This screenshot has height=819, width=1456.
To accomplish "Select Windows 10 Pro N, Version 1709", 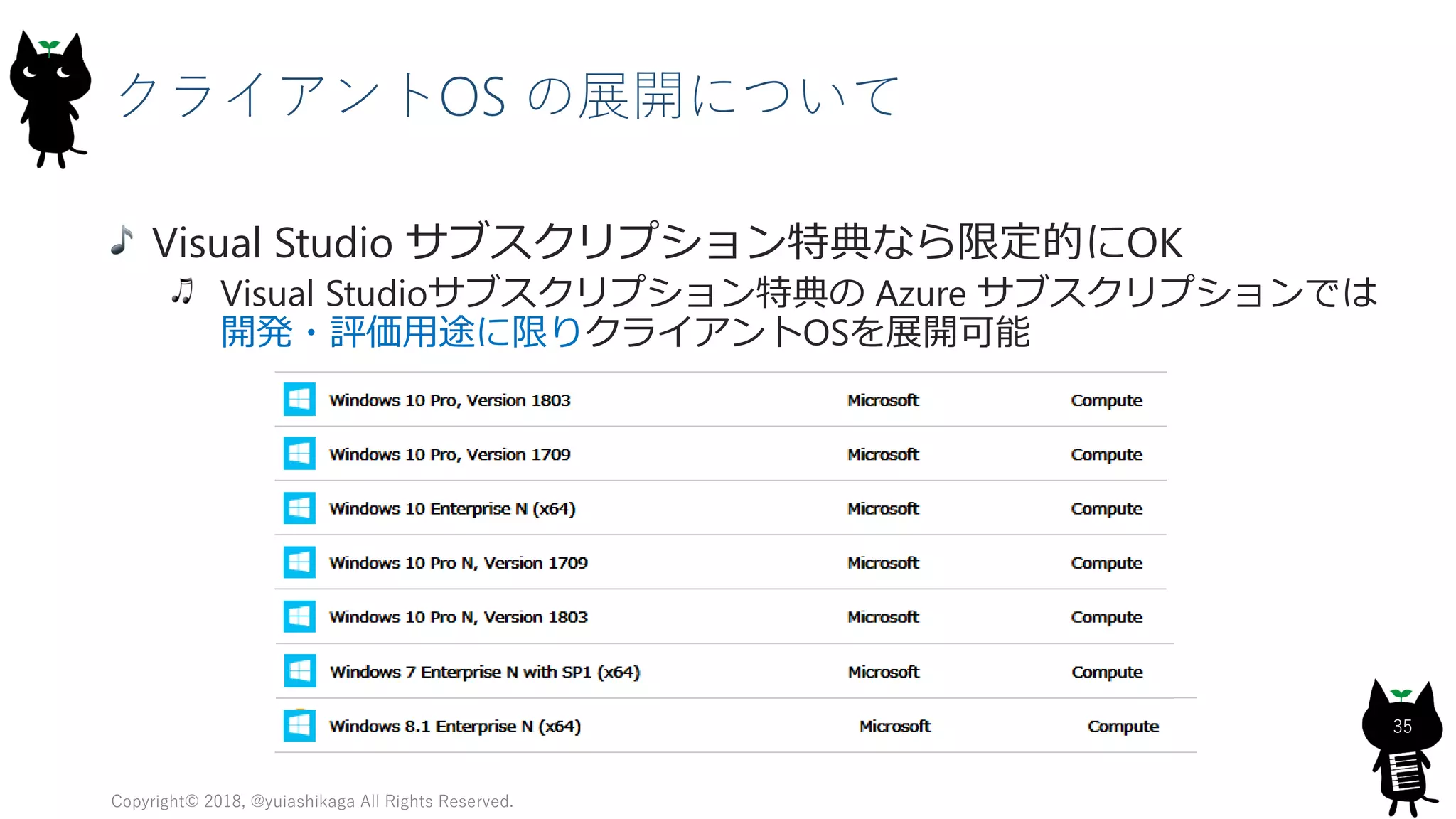I will click(x=459, y=563).
